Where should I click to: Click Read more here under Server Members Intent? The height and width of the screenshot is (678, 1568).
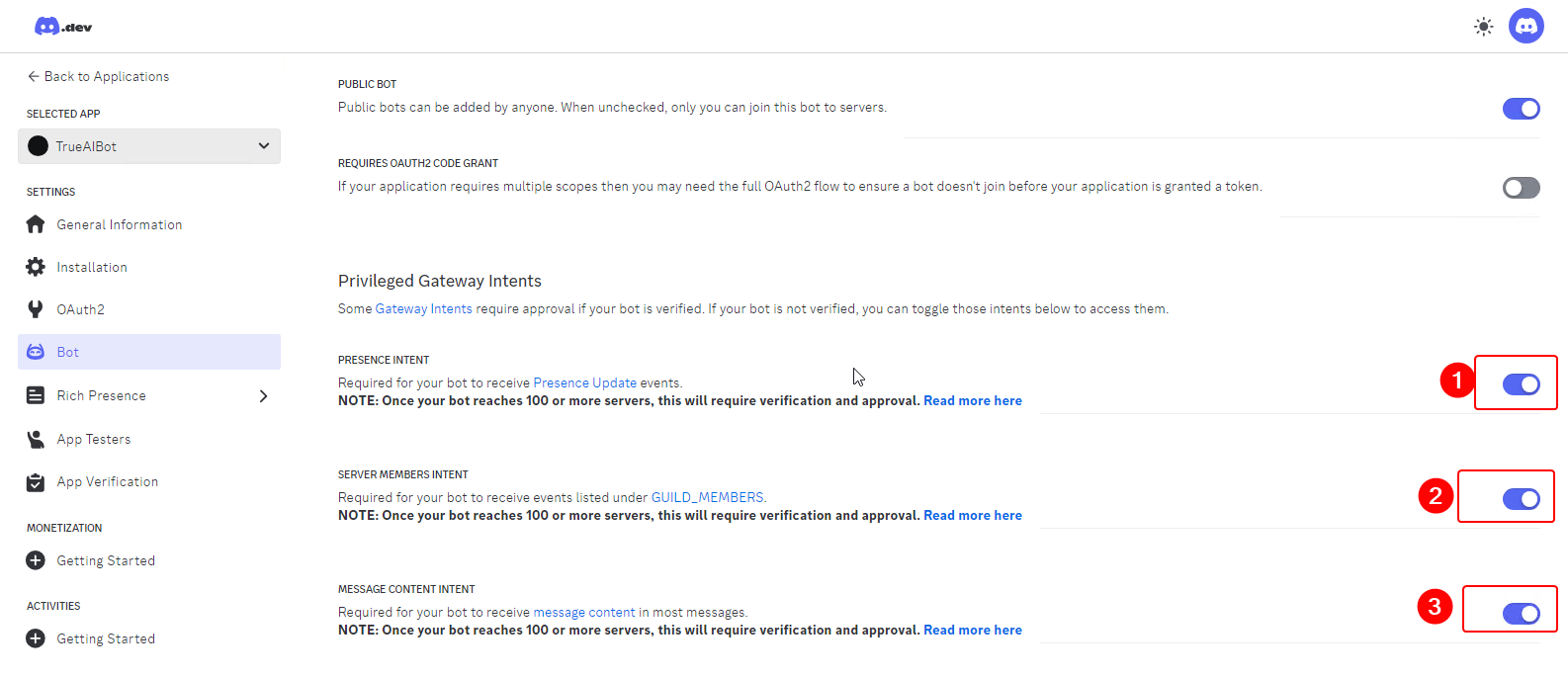coord(973,515)
